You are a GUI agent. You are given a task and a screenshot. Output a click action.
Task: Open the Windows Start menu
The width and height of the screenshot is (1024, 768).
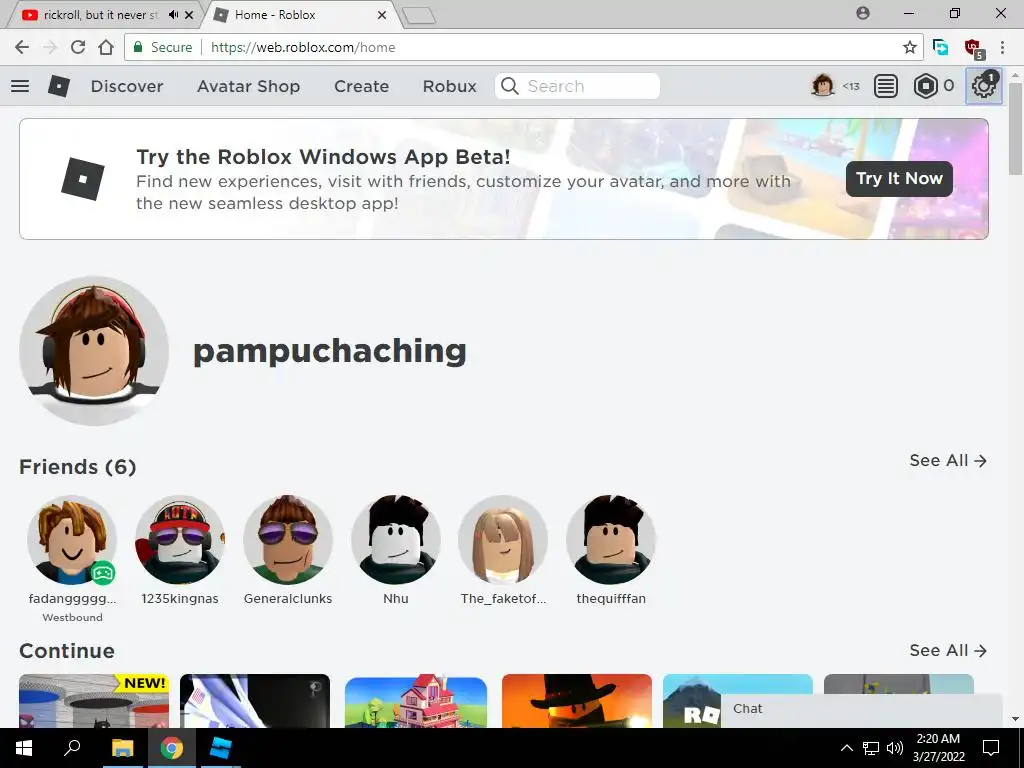pos(24,748)
